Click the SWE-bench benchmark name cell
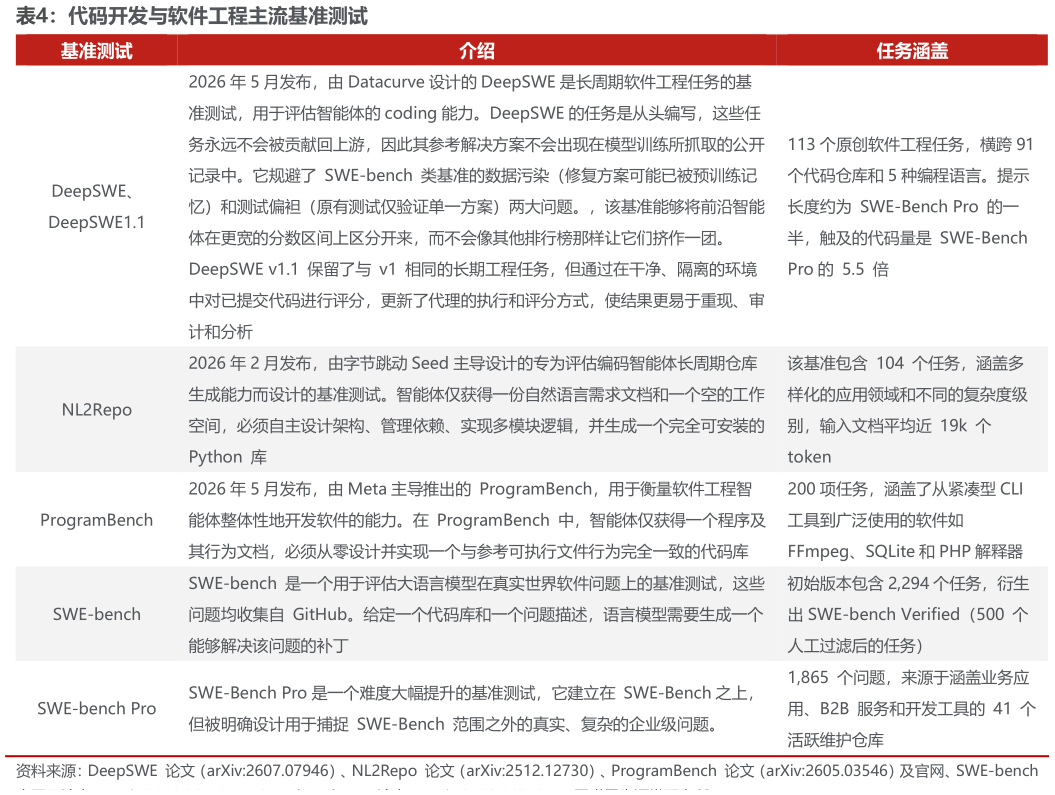This screenshot has height=795, width=1055. coord(96,614)
